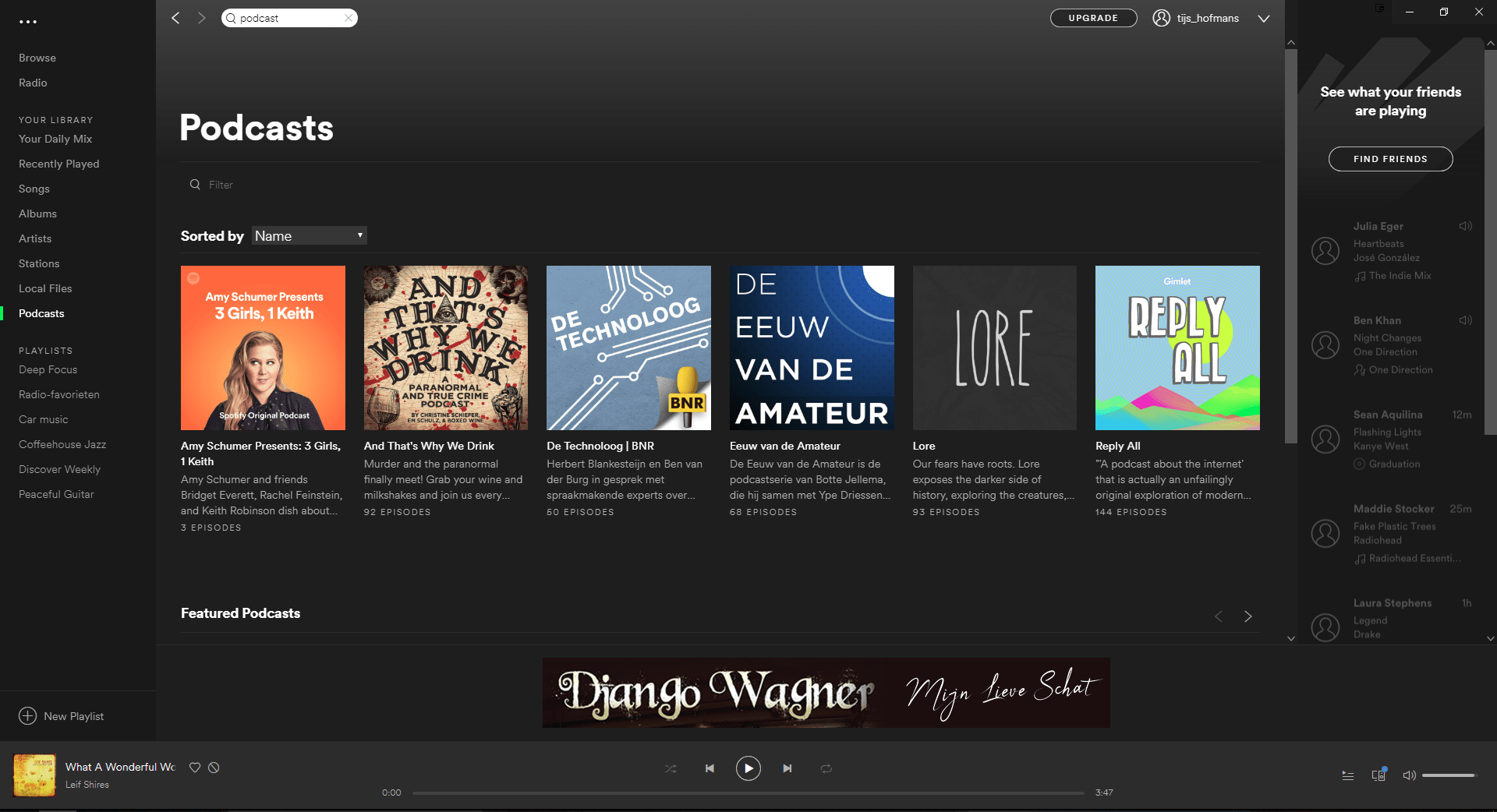1497x812 pixels.
Task: Open De Technoloog BNR cover
Action: click(628, 348)
